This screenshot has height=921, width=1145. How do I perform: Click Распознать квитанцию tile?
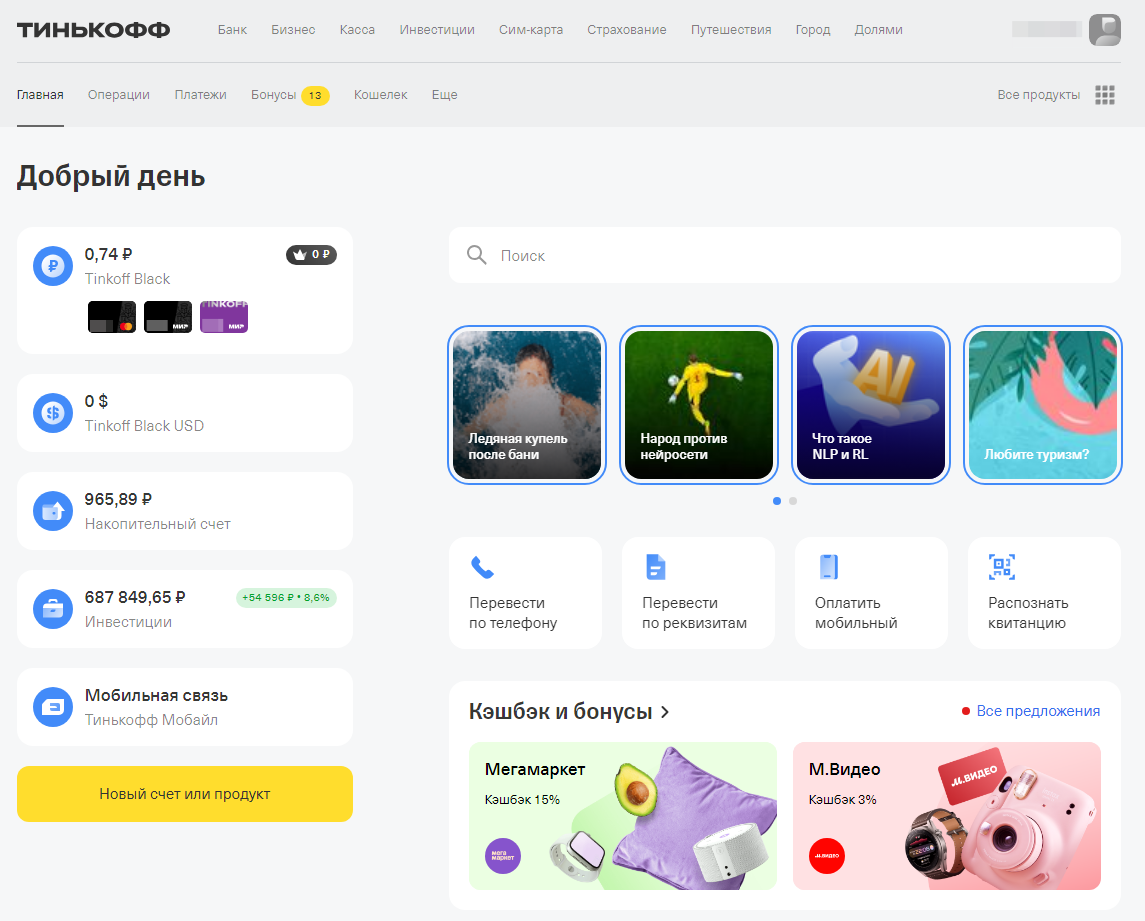click(1044, 593)
